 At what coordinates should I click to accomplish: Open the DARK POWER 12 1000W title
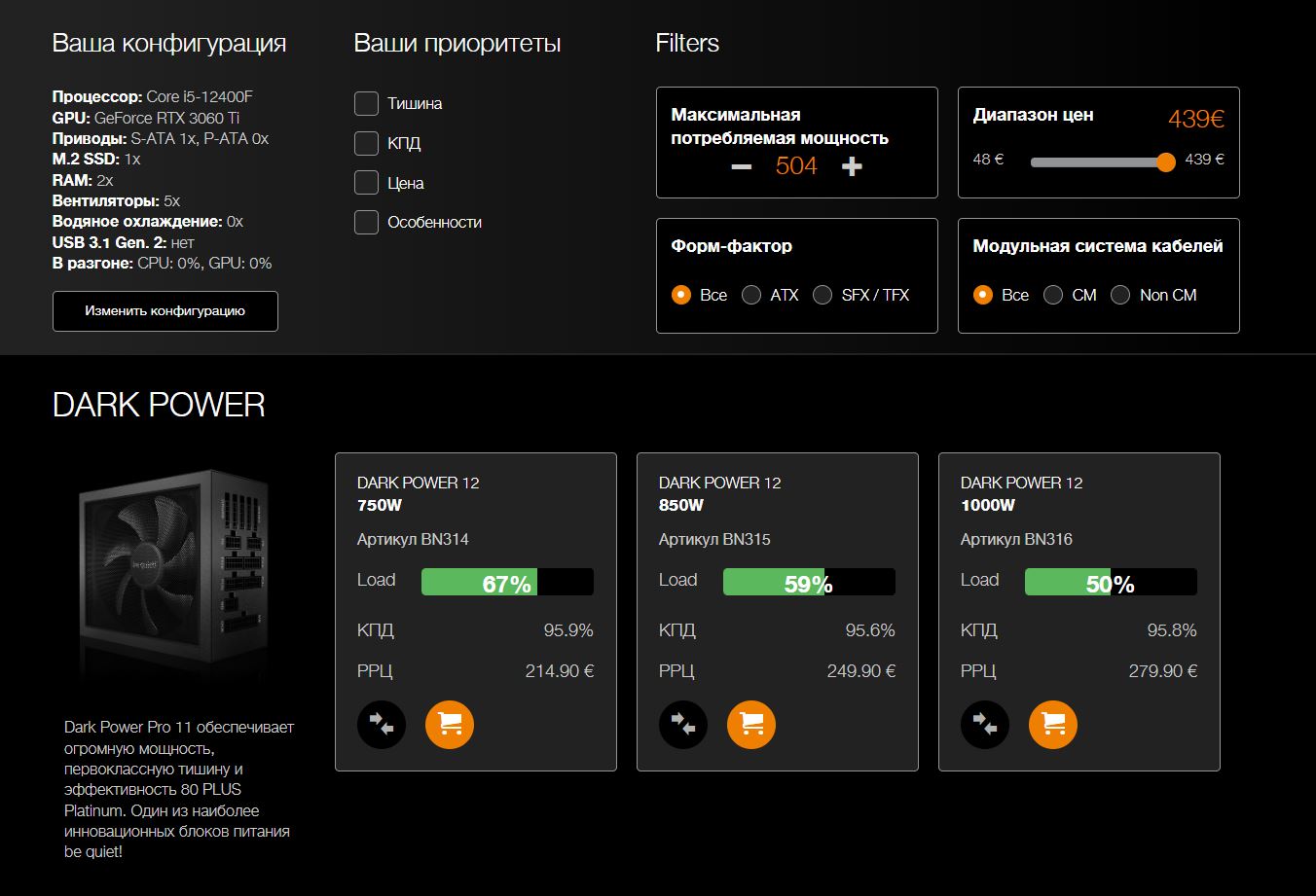coord(1022,493)
